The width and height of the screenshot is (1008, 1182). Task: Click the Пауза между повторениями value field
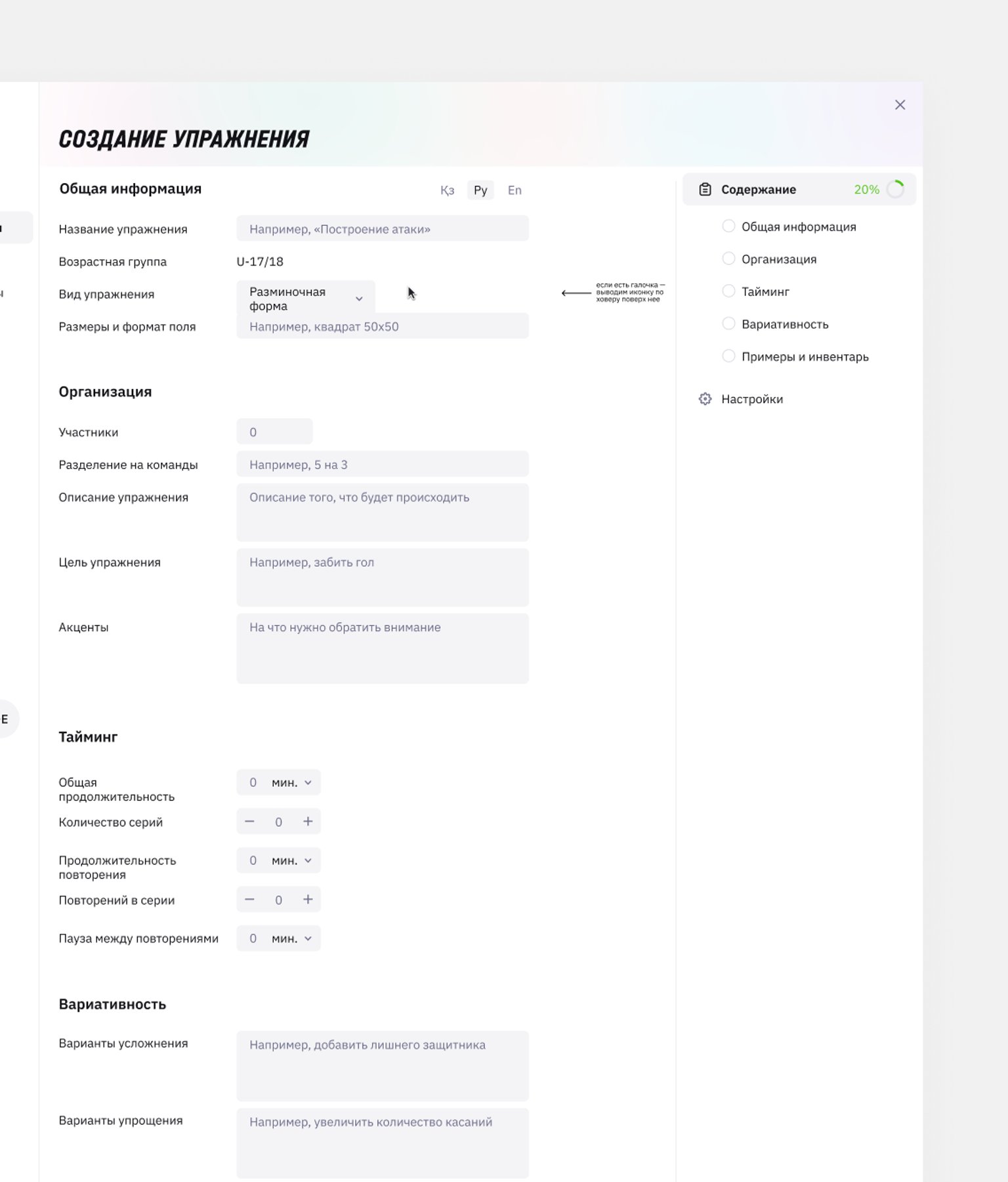click(x=253, y=939)
